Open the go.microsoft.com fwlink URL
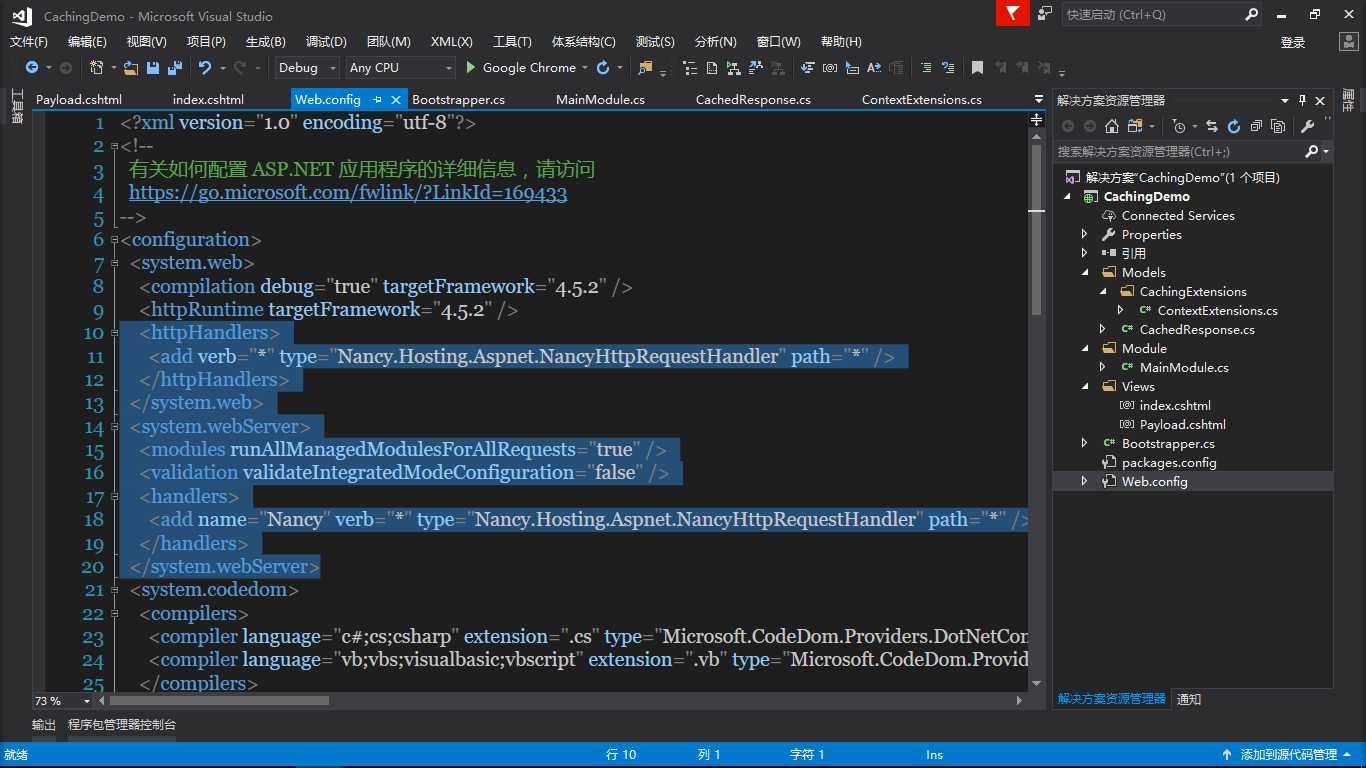The image size is (1366, 768). coord(348,193)
